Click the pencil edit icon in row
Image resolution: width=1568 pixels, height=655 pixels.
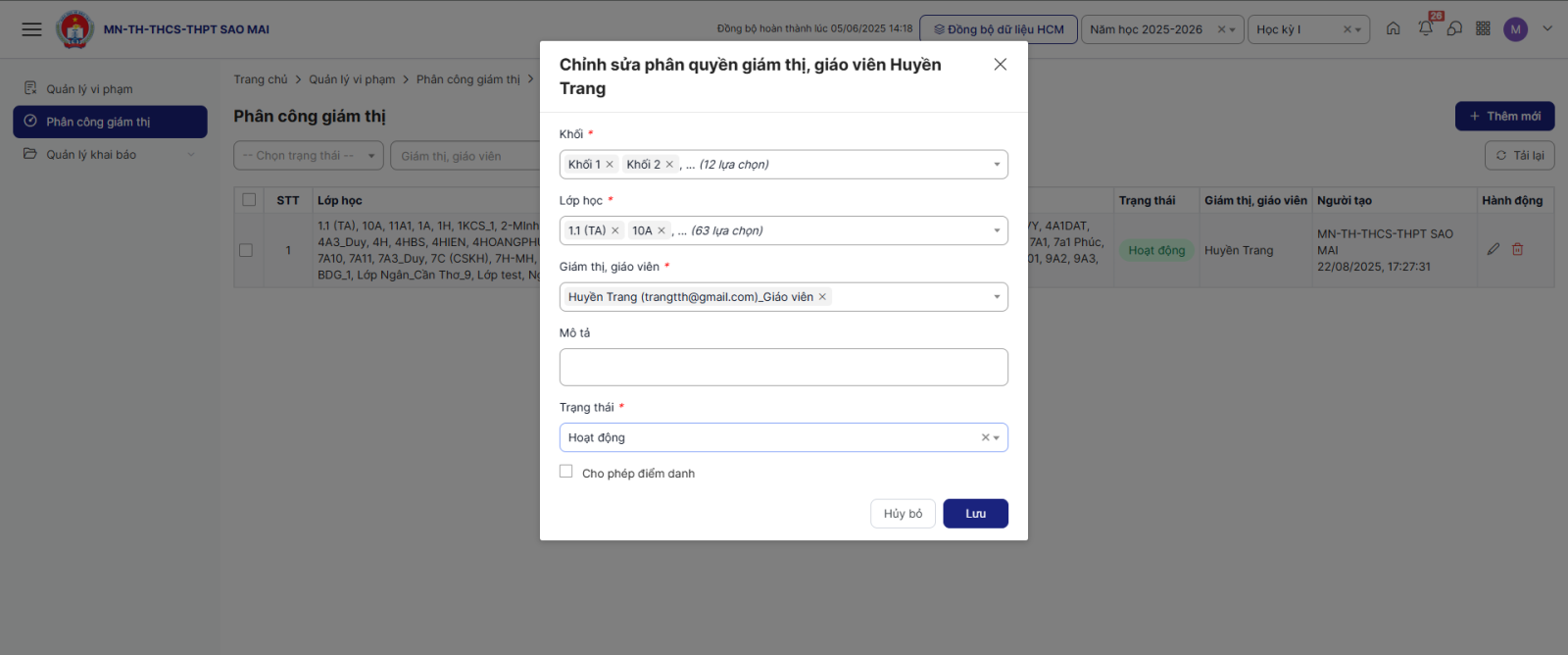[x=1493, y=249]
